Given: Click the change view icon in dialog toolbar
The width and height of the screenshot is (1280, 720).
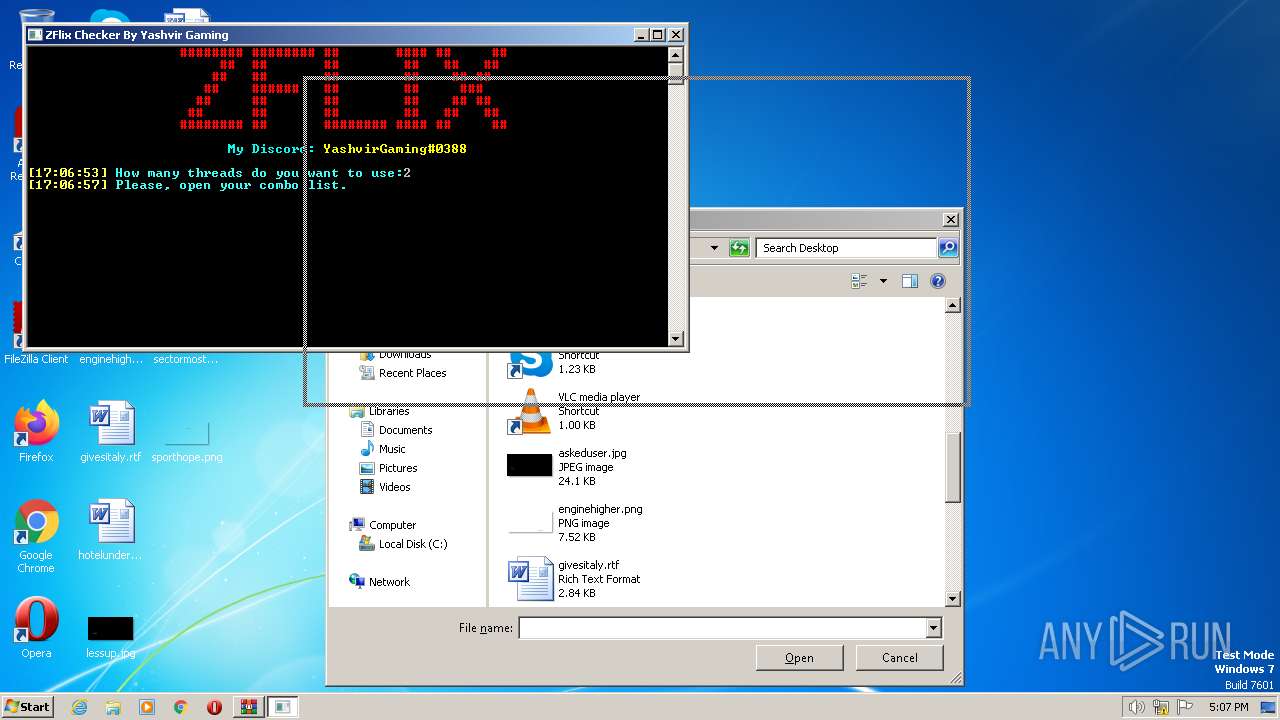Looking at the screenshot, I should pos(859,282).
